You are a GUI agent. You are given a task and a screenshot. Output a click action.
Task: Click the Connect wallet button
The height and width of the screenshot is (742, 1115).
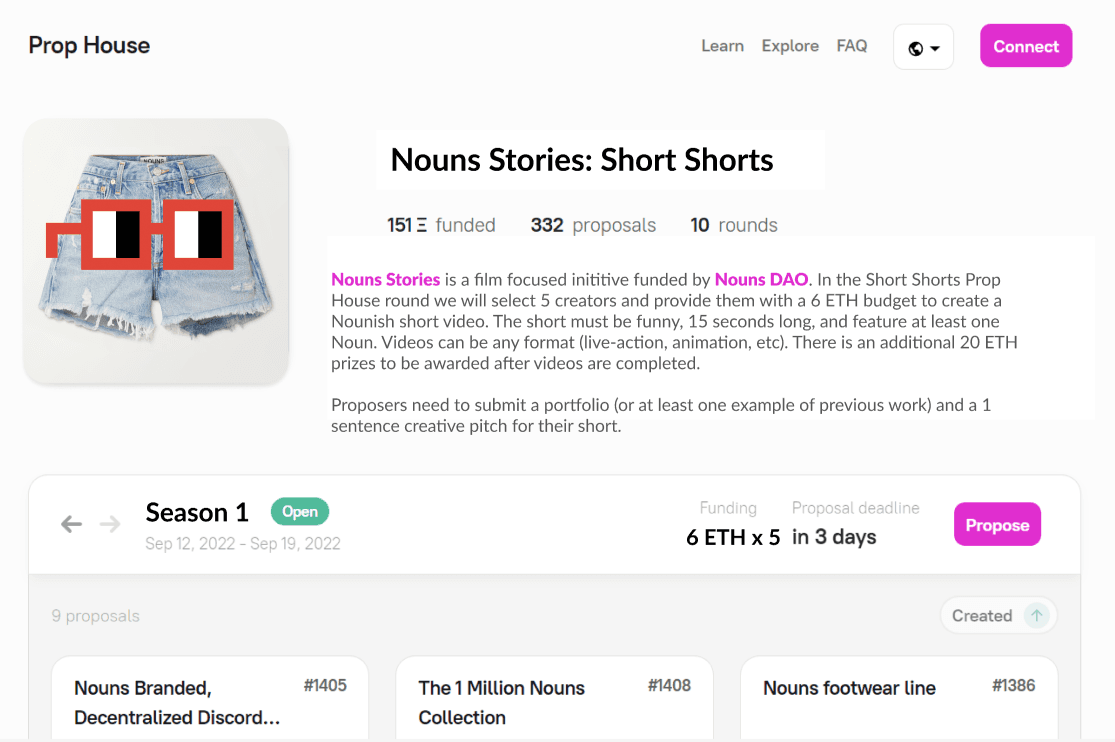[x=1026, y=46]
